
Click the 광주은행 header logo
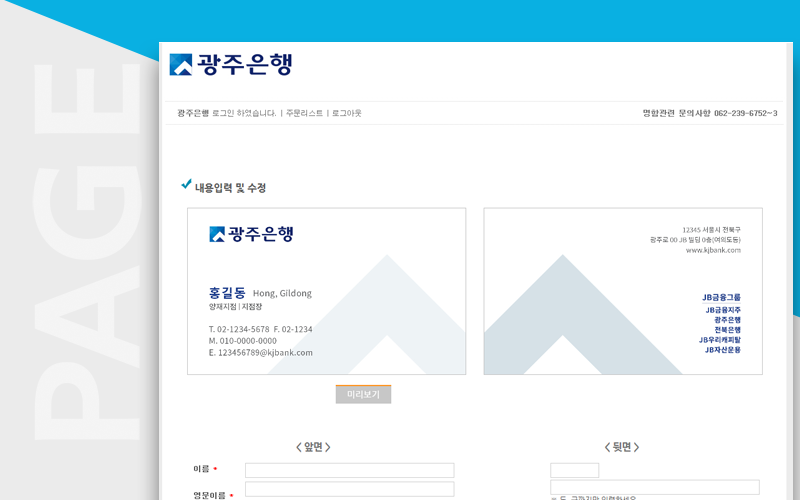point(231,64)
